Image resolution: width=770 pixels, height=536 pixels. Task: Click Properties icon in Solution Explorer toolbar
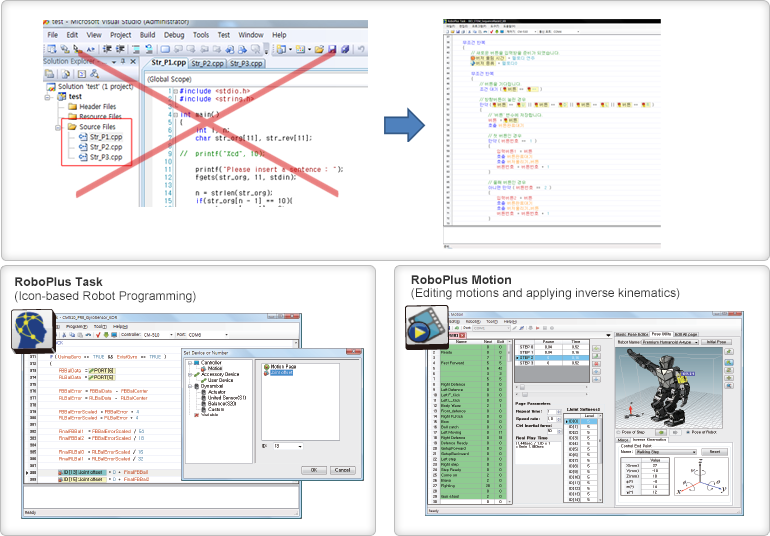point(50,74)
